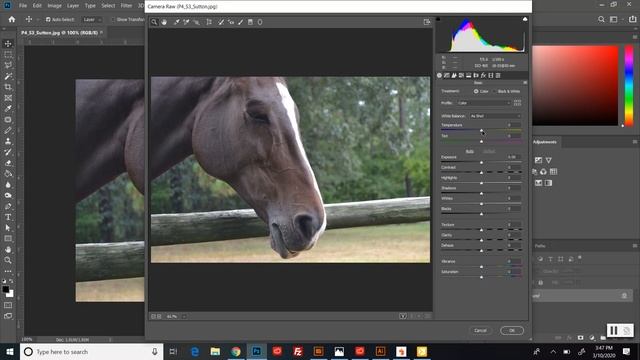640x360 pixels.
Task: Open the Effects fx panel icon in Camera Raw
Action: coord(484,76)
